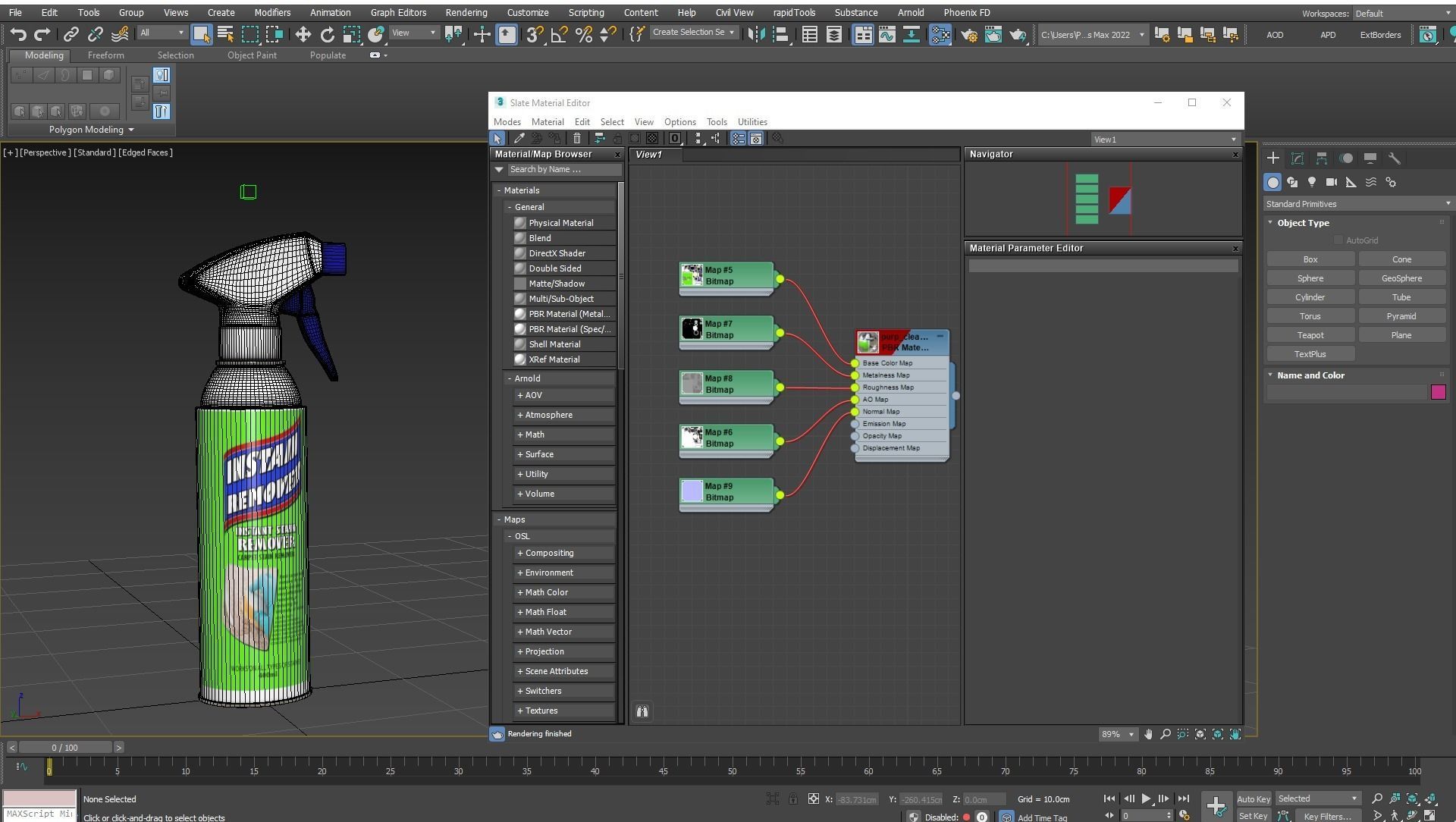Open the Modify command panel tab
Viewport: 1456px width, 822px height.
pos(1298,158)
